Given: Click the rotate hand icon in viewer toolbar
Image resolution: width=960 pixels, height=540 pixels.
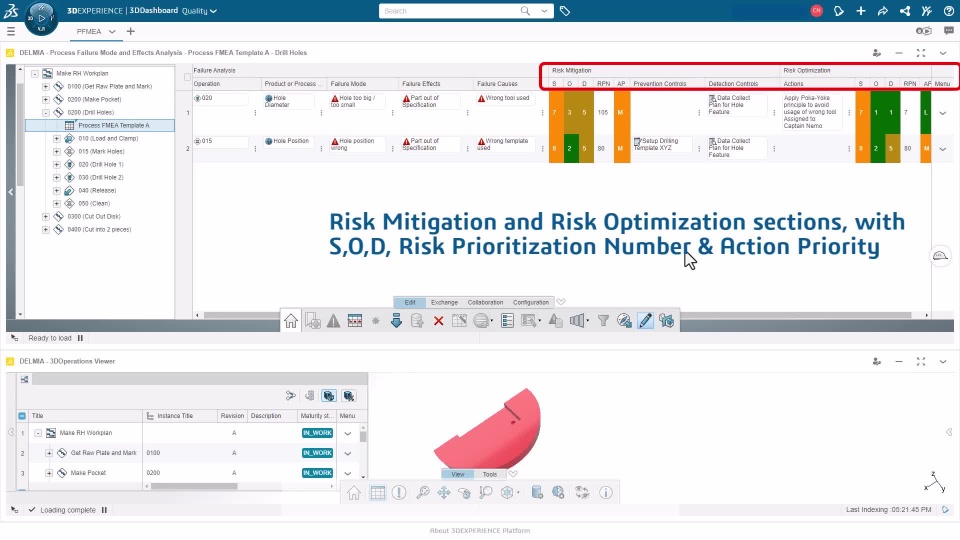Looking at the screenshot, I should (465, 493).
